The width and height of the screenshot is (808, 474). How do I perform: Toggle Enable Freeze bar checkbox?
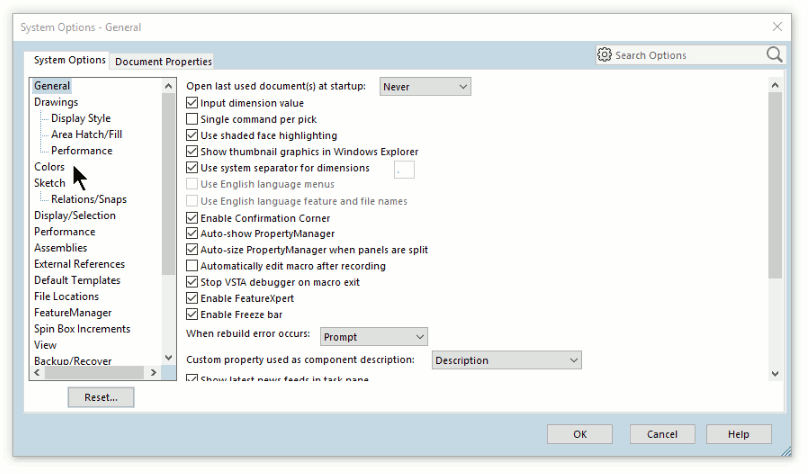coord(193,314)
